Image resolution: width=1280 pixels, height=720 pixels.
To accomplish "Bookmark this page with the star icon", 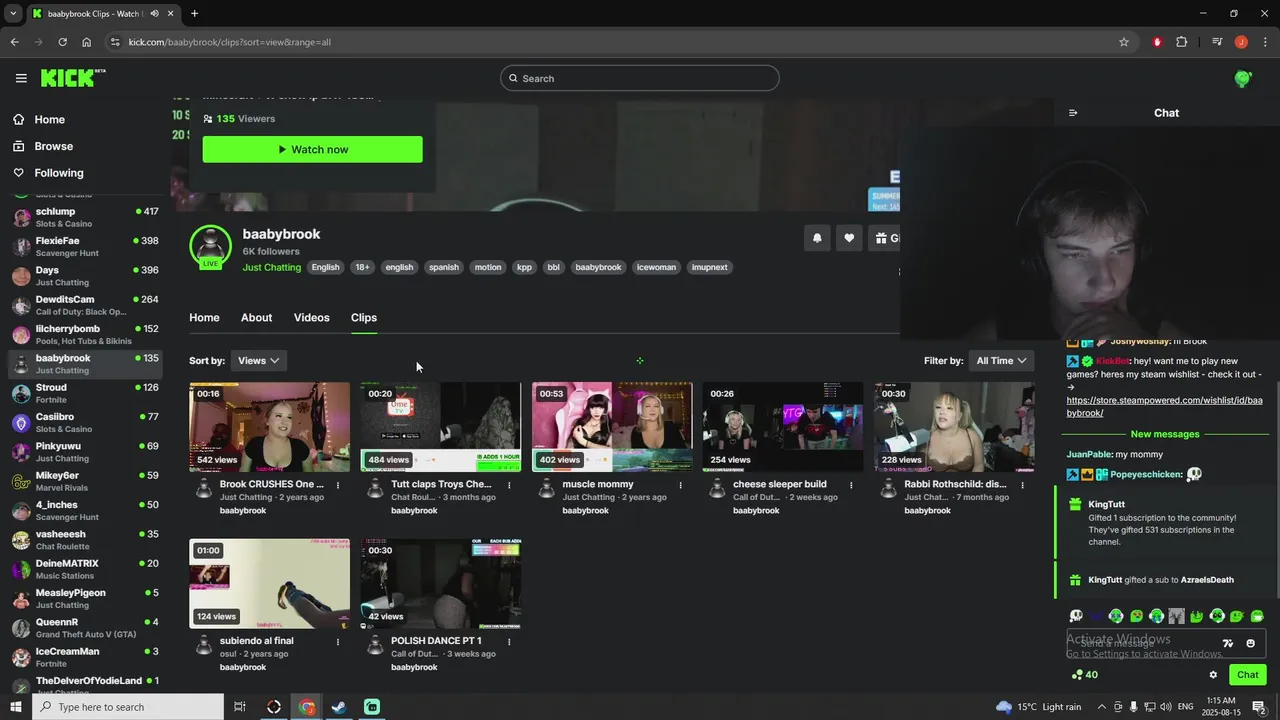I will point(1124,42).
